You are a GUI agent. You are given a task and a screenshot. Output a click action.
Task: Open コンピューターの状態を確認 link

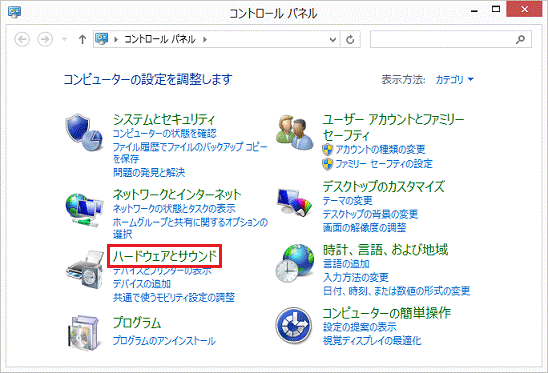pyautogui.click(x=165, y=134)
